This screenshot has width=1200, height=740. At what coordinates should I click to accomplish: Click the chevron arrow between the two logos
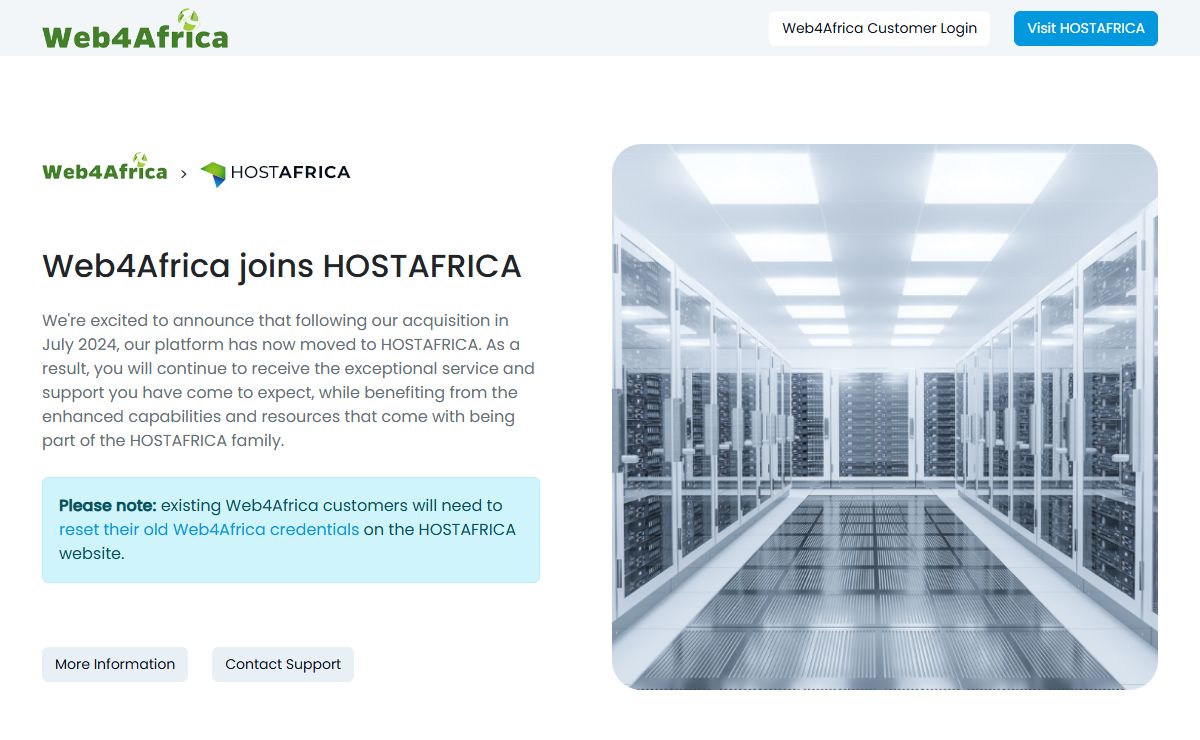point(184,174)
